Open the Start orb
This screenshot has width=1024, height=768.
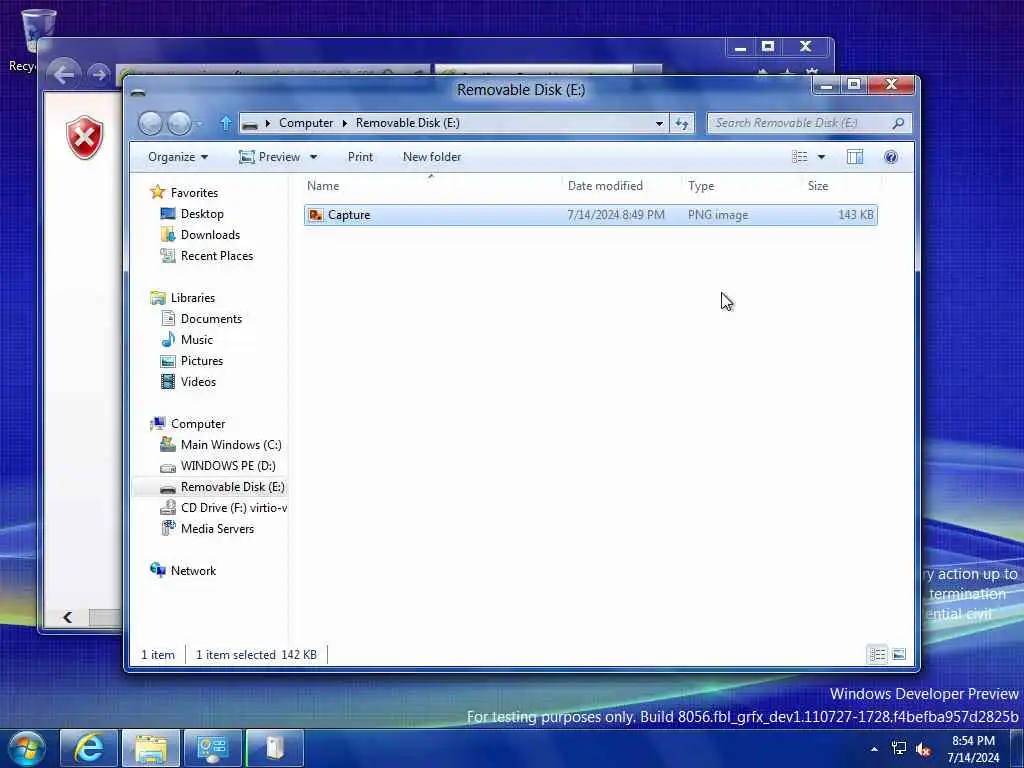(x=27, y=748)
